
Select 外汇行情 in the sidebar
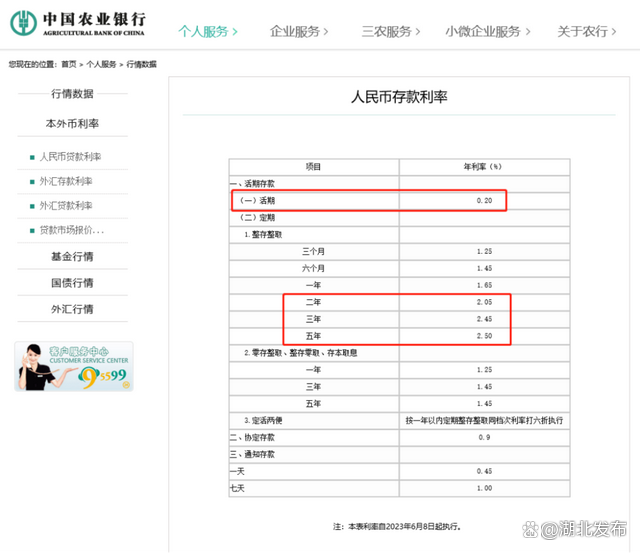72,309
